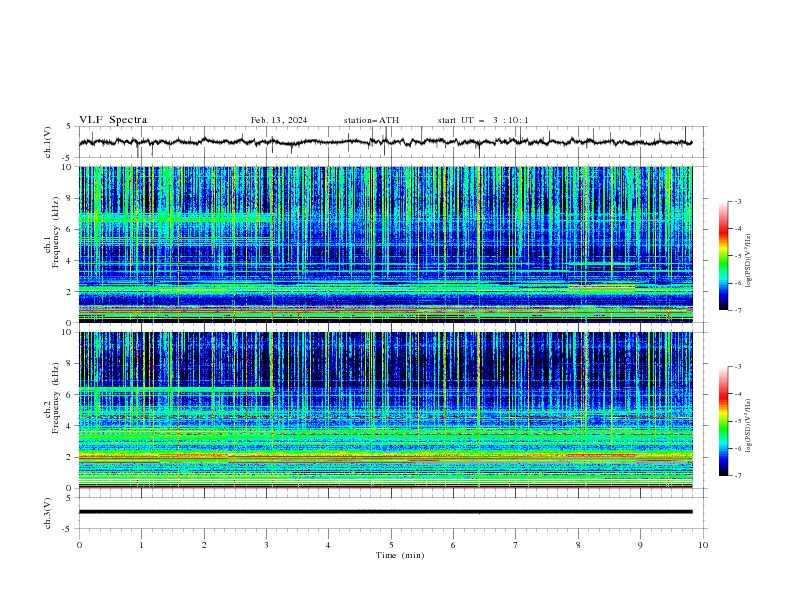This screenshot has width=792, height=612.
Task: Click the ch.1 spectrogram color bar
Action: [x=723, y=256]
